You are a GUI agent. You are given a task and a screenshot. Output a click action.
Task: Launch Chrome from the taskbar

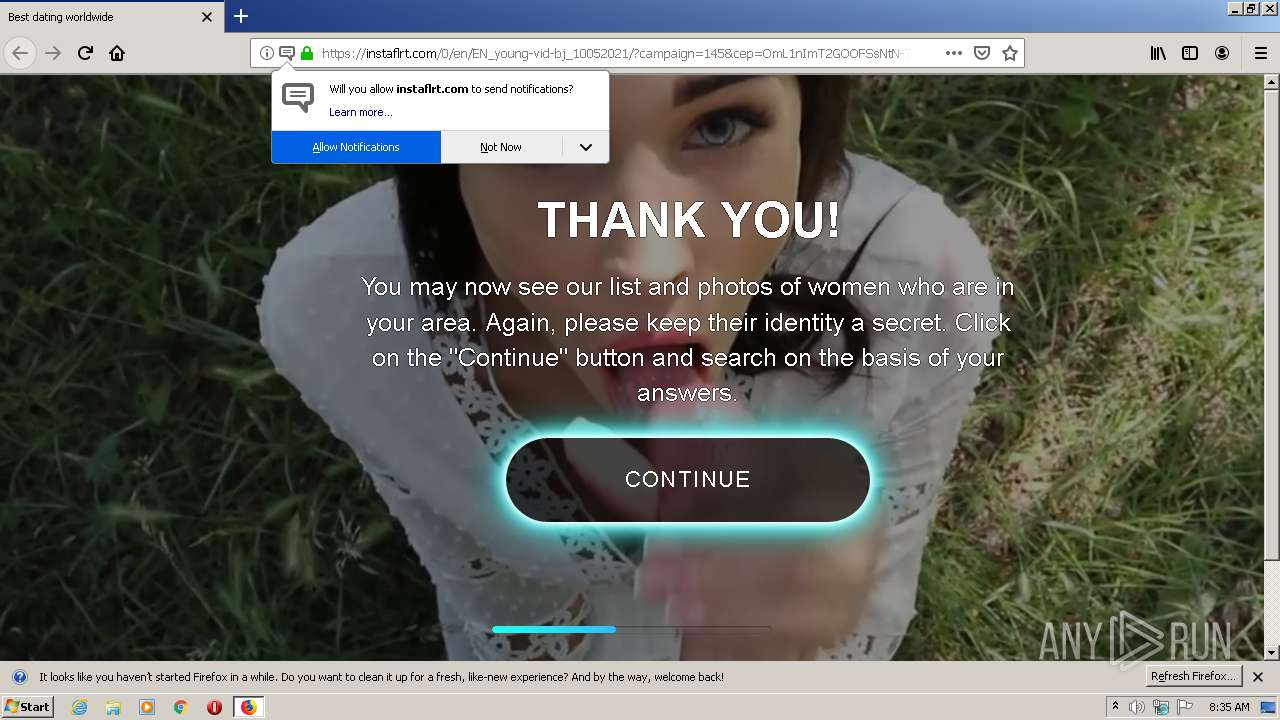(x=181, y=707)
